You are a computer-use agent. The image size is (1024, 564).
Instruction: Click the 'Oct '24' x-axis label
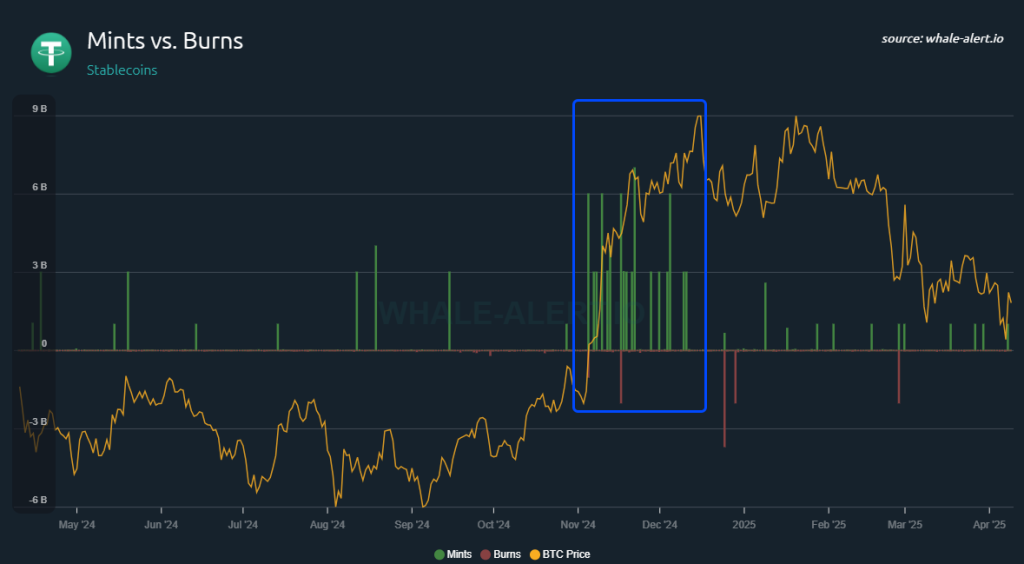(x=494, y=525)
